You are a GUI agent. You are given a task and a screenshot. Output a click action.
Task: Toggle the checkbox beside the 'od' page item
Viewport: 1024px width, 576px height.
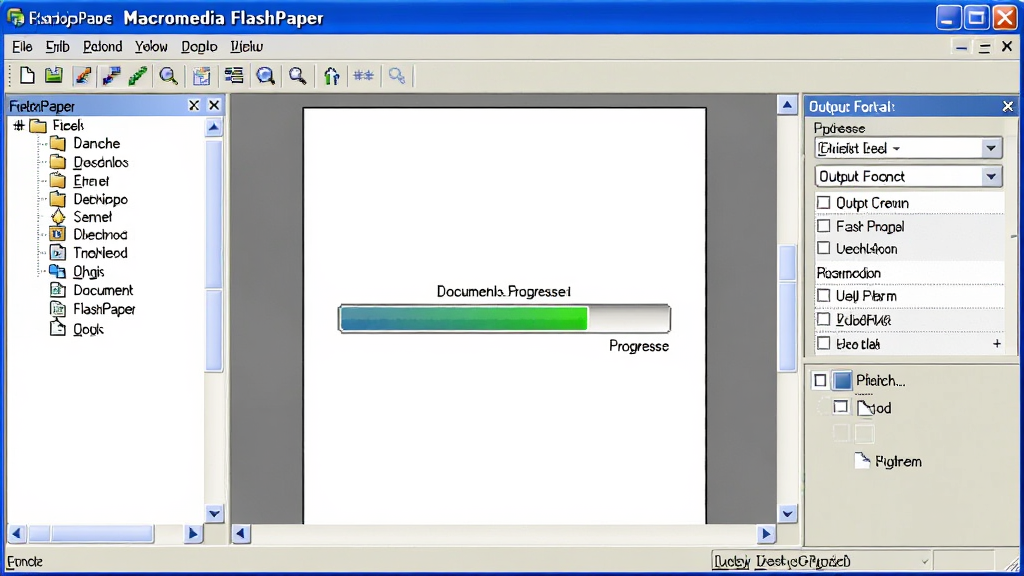(840, 408)
